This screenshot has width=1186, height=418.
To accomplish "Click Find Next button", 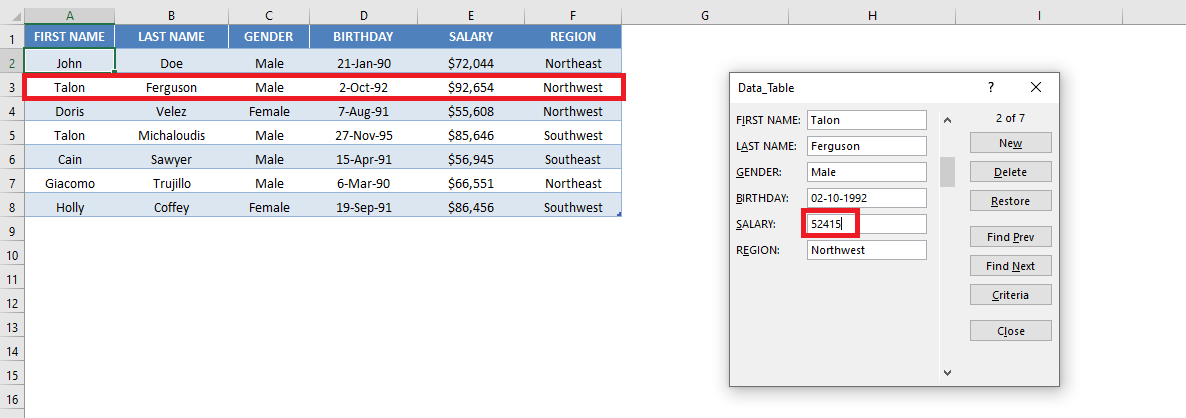I will coord(1011,265).
